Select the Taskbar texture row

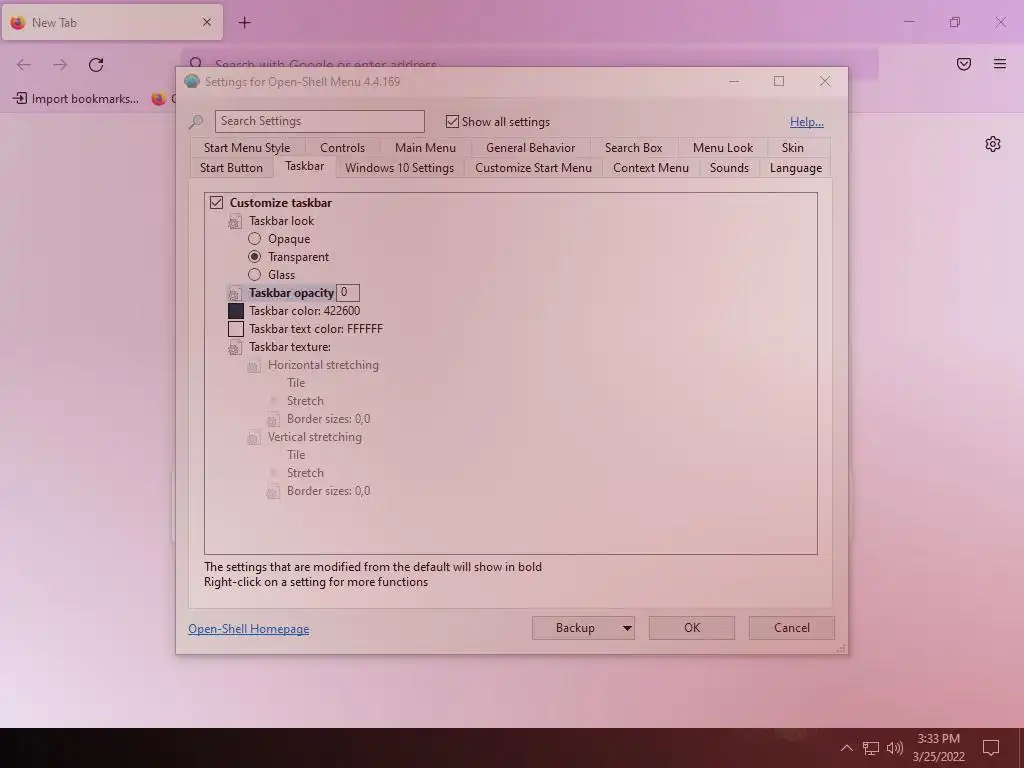289,347
